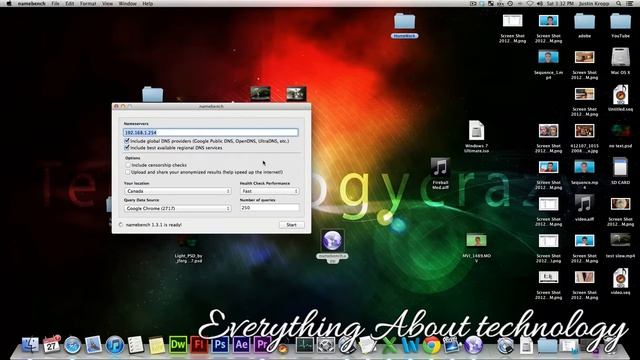The height and width of the screenshot is (360, 640).
Task: Check 'Include censorship checks' option
Action: click(x=128, y=165)
